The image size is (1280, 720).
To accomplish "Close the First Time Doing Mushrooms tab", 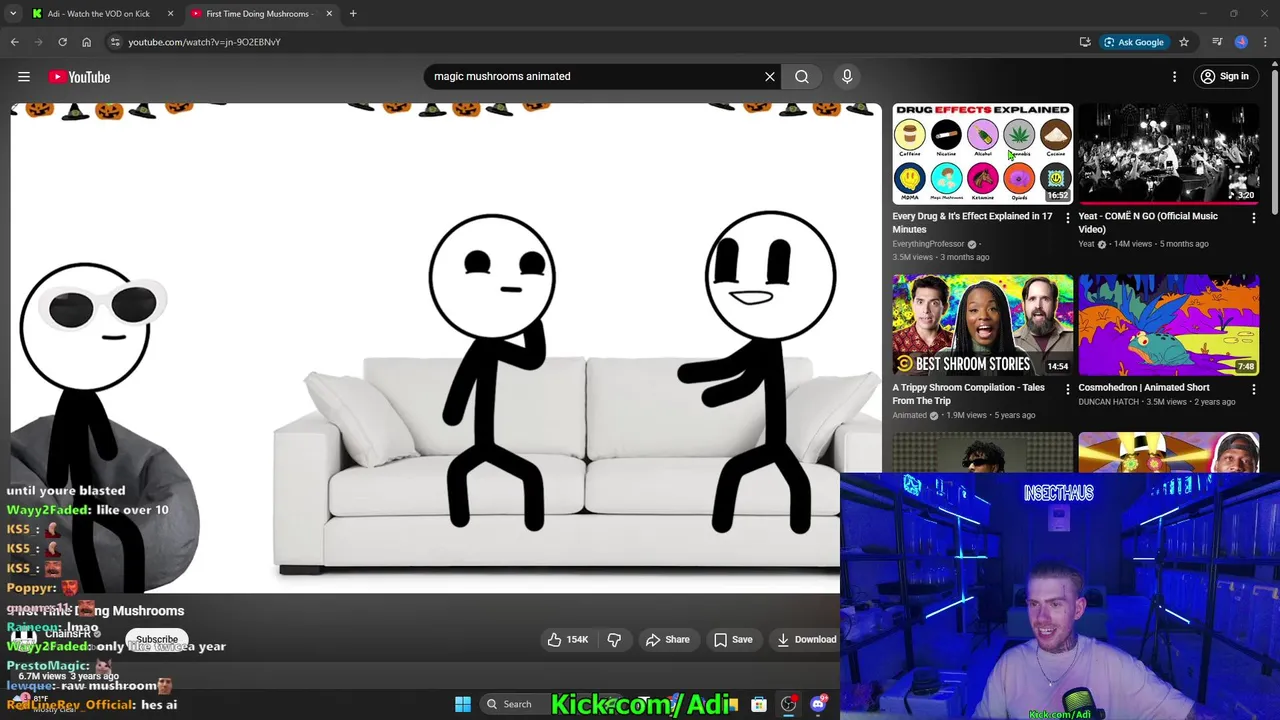I will (x=328, y=14).
